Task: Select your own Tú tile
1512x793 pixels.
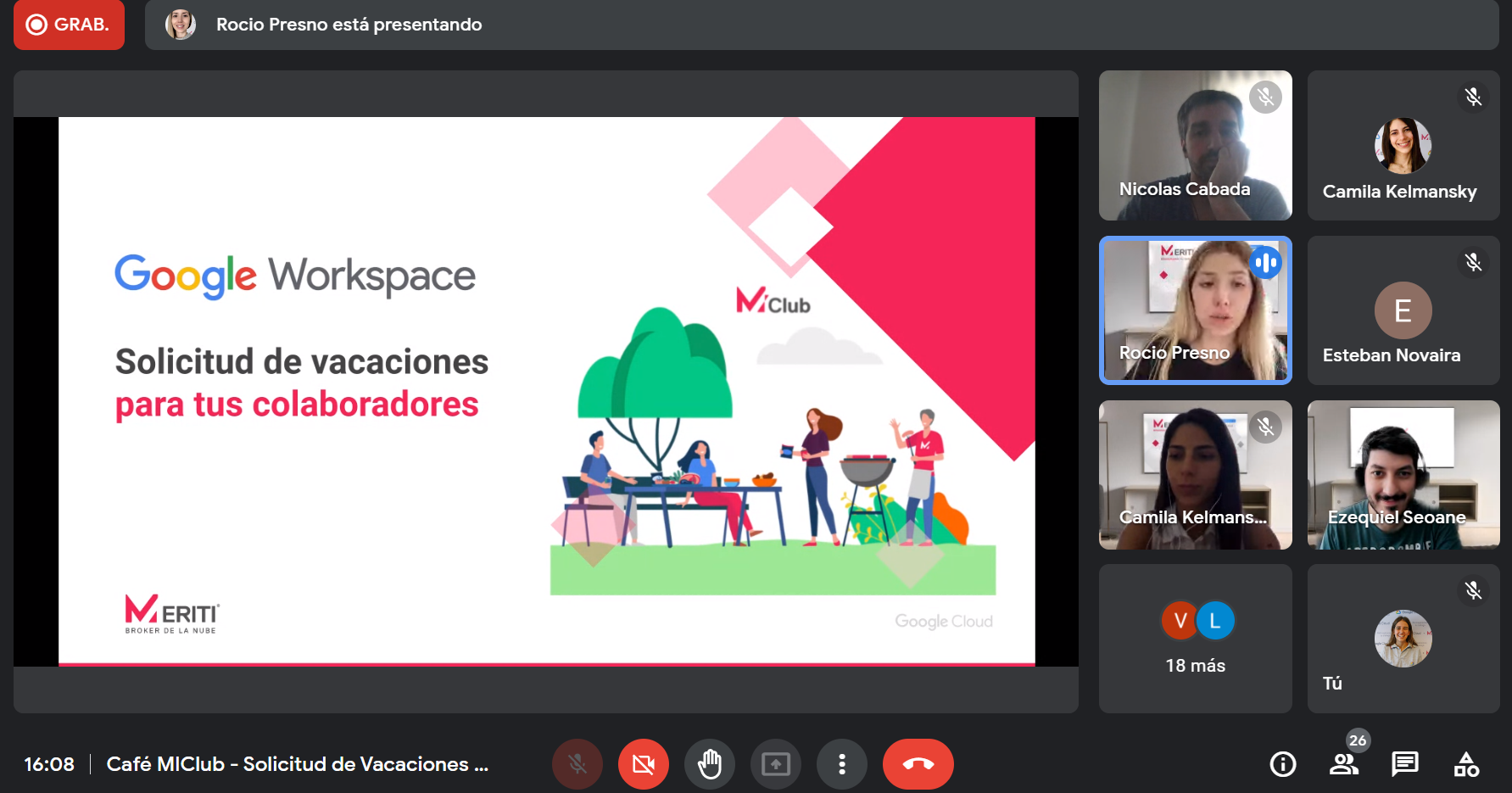Action: [1403, 639]
